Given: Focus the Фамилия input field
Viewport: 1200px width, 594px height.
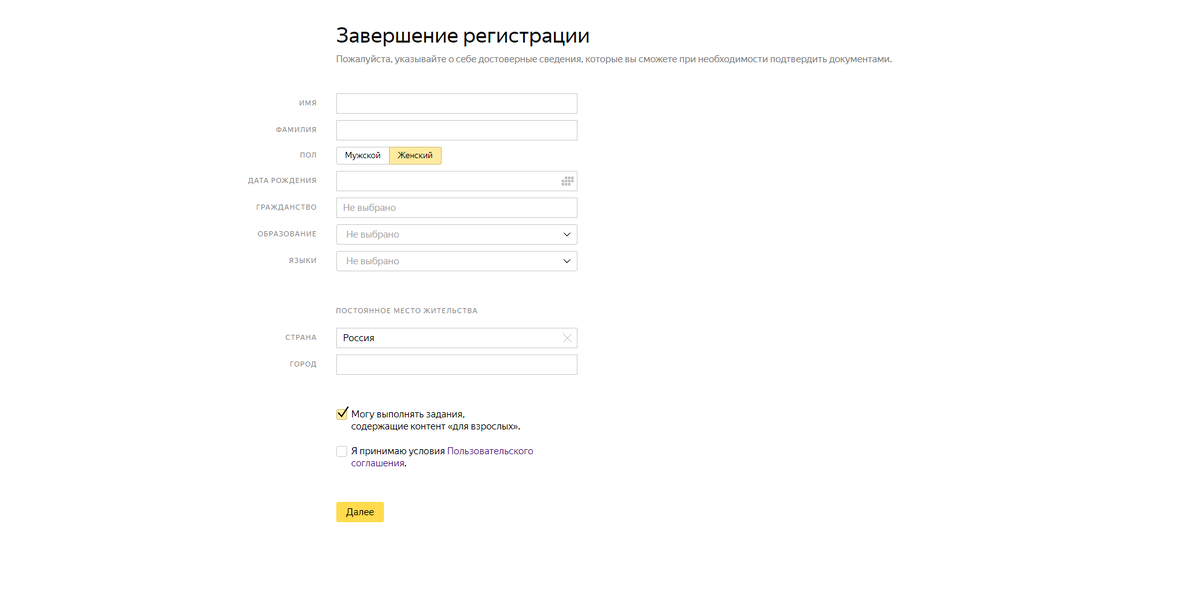Looking at the screenshot, I should pos(456,129).
